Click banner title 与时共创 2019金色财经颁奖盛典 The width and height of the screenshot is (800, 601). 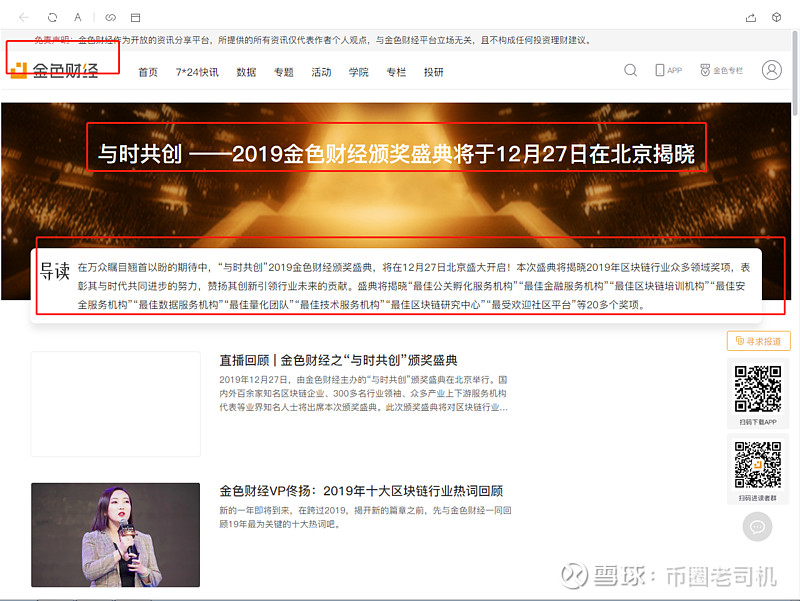[x=396, y=154]
